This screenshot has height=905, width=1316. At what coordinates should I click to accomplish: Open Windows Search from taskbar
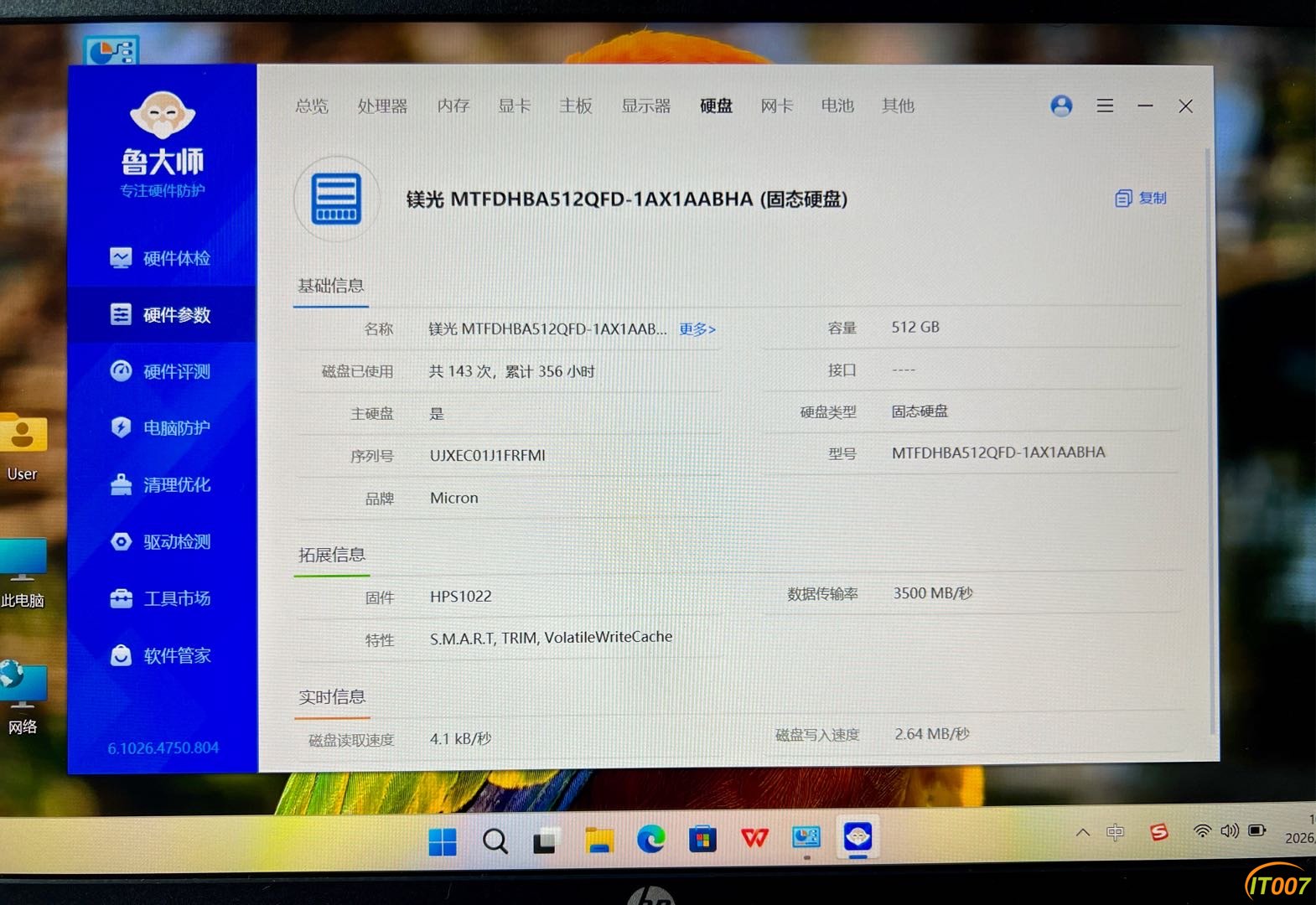tap(495, 840)
